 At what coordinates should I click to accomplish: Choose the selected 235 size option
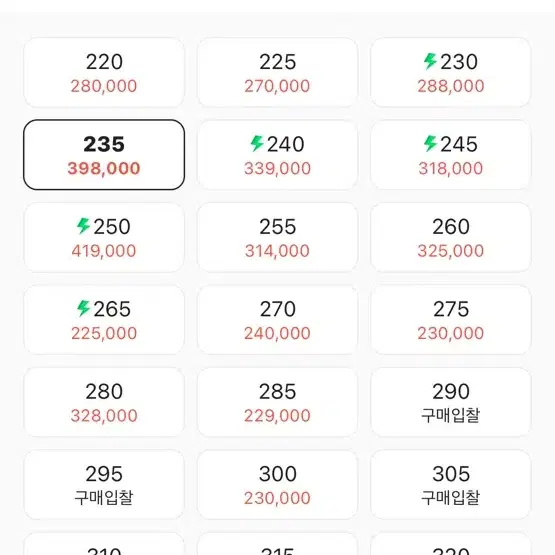click(x=104, y=155)
